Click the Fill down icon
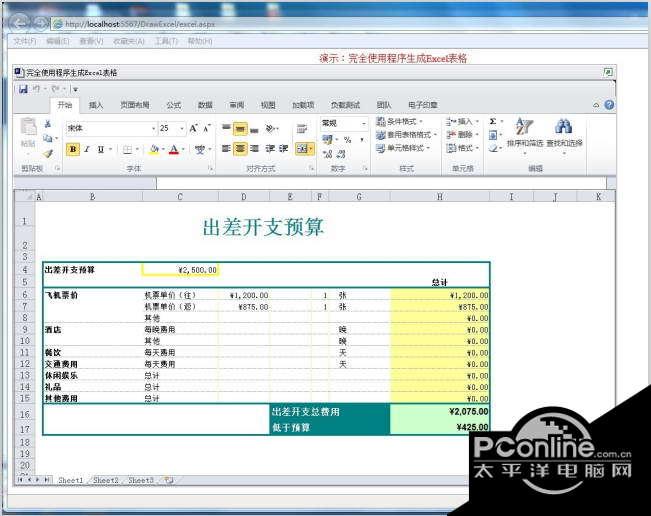Image resolution: width=651 pixels, height=516 pixels. tap(493, 135)
